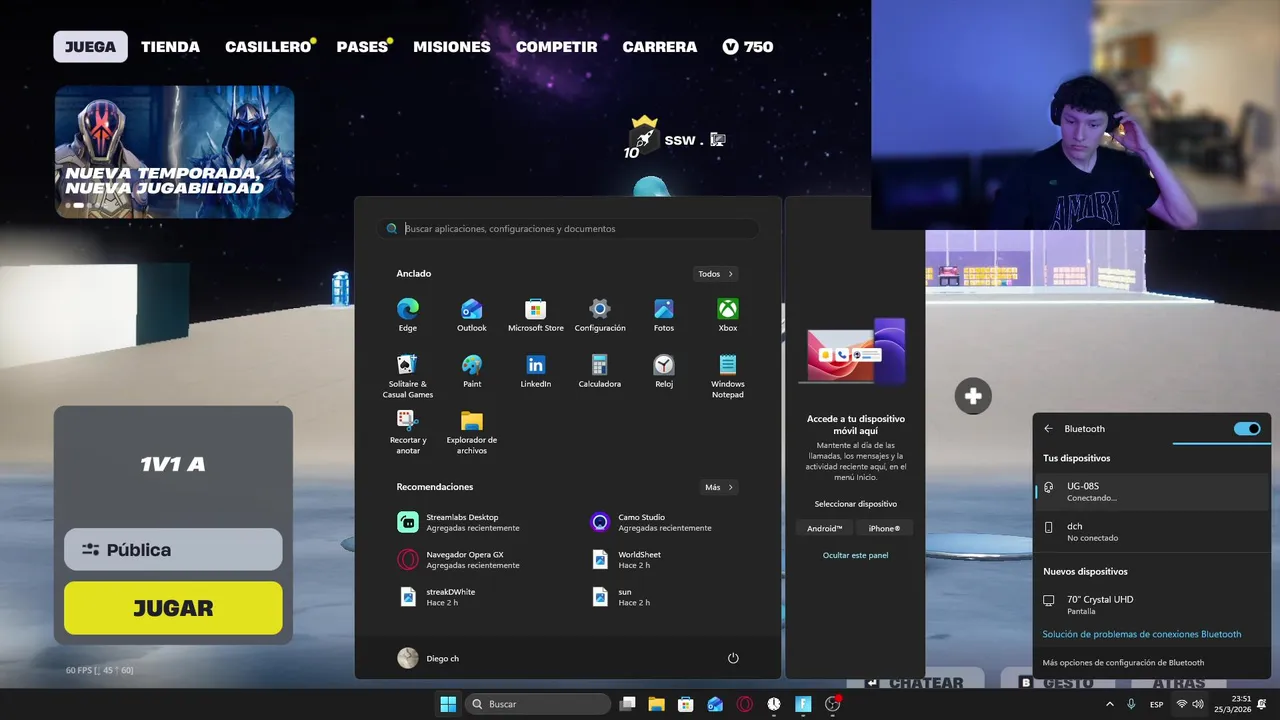Pair with 70" Crystal UHD display
This screenshot has height=720, width=1280.
tap(1151, 605)
